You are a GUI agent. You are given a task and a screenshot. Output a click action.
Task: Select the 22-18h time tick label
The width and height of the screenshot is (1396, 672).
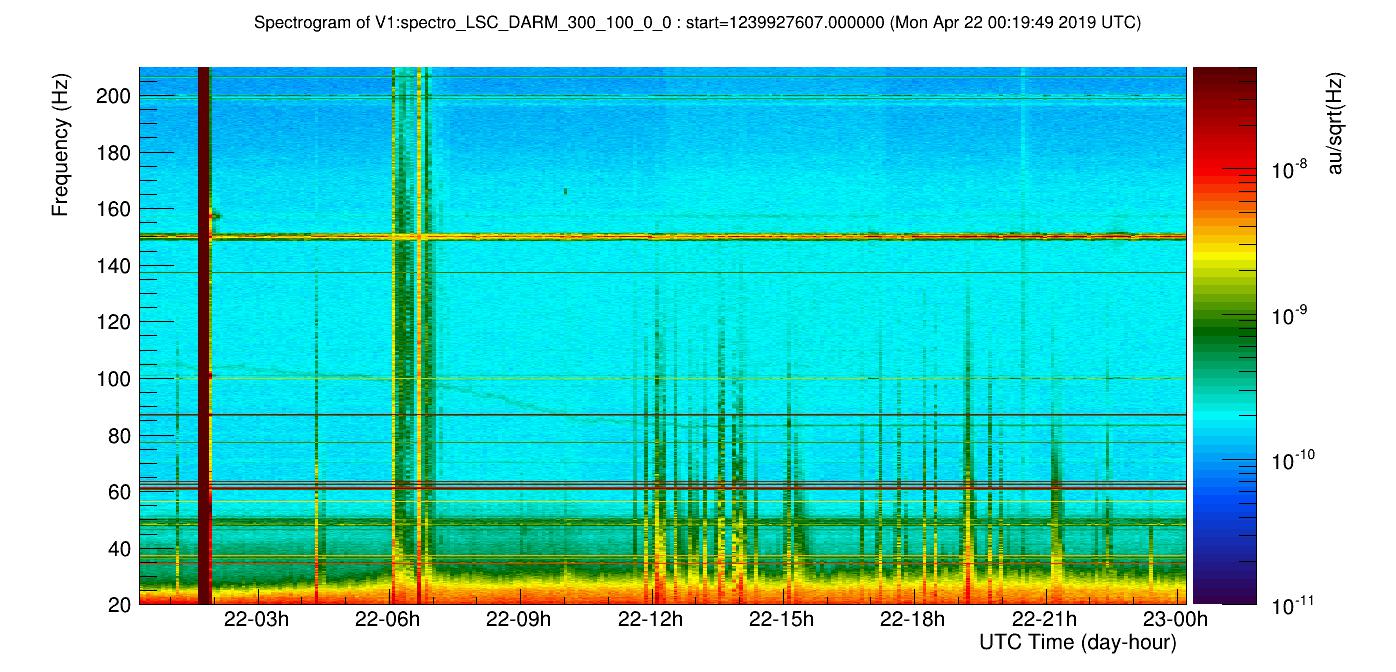[x=913, y=619]
